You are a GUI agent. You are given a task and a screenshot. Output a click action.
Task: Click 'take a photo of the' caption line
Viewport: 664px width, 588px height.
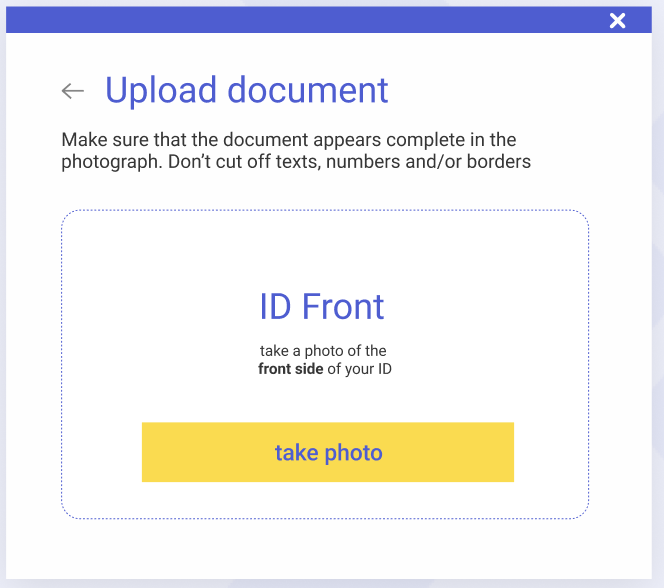[323, 351]
